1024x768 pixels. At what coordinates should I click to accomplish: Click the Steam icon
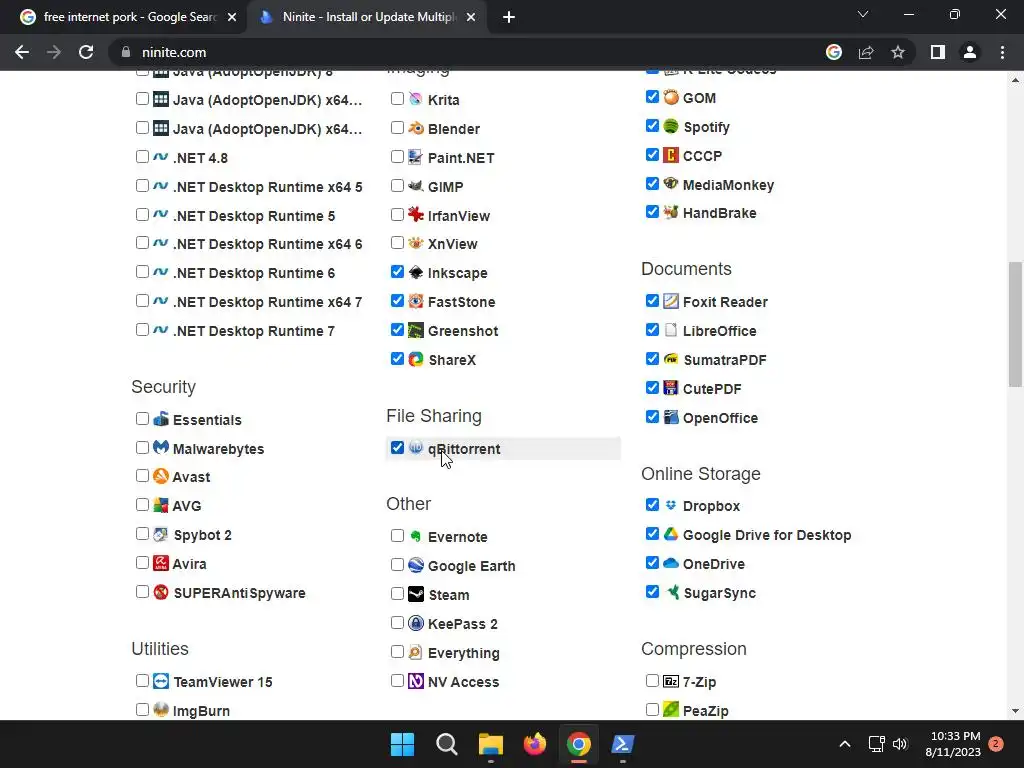click(x=416, y=594)
